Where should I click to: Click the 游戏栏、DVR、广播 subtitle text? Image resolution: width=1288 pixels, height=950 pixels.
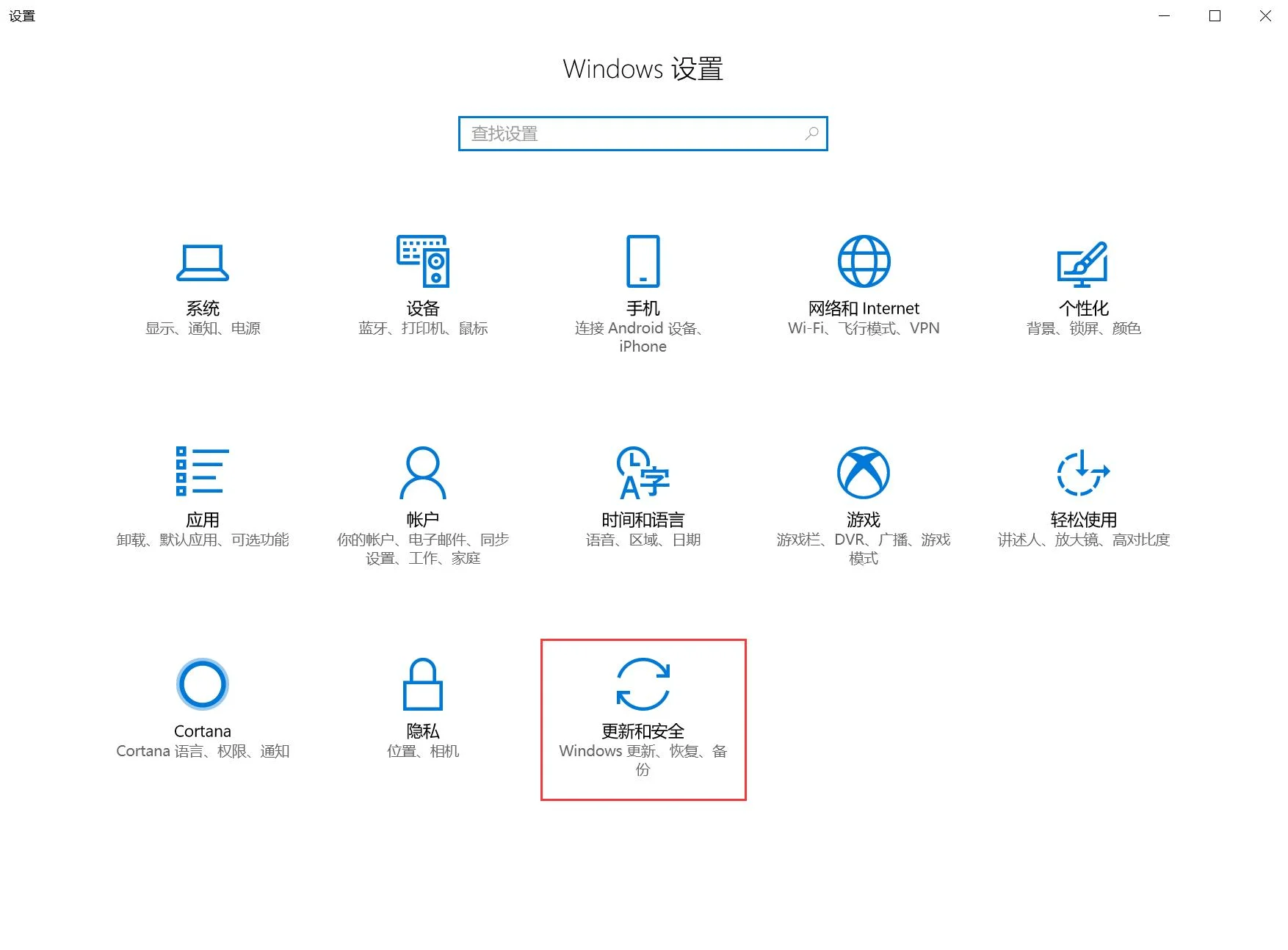(863, 540)
